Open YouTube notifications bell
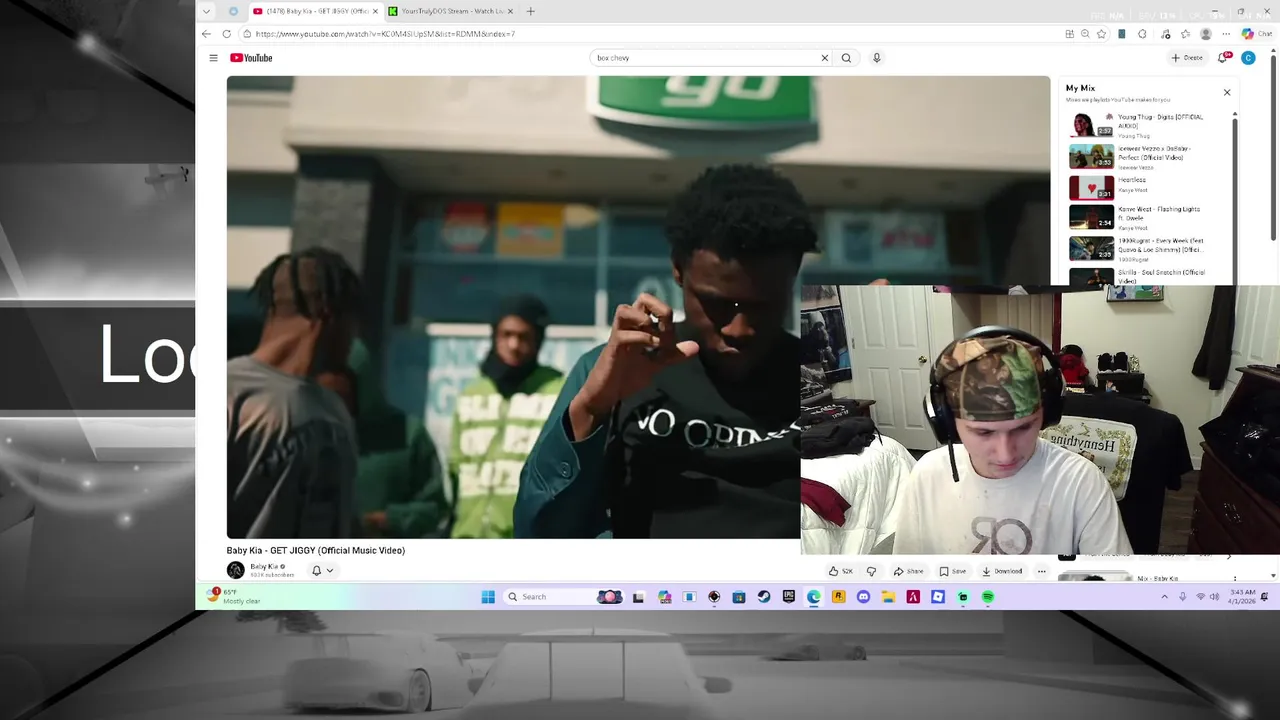The width and height of the screenshot is (1280, 720). [1223, 58]
